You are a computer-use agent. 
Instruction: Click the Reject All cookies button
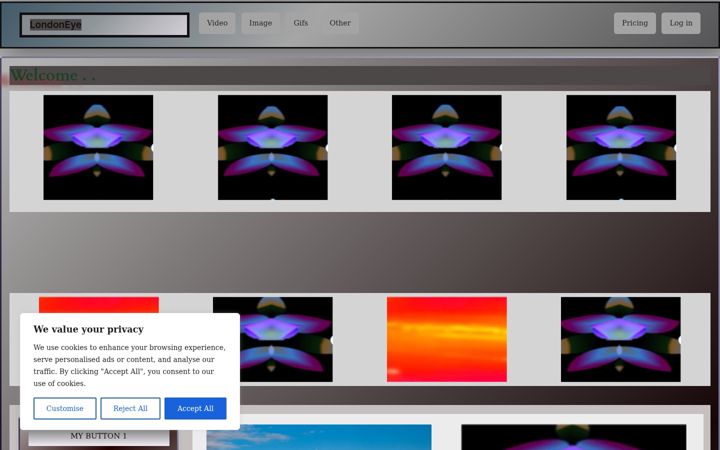[x=130, y=408]
